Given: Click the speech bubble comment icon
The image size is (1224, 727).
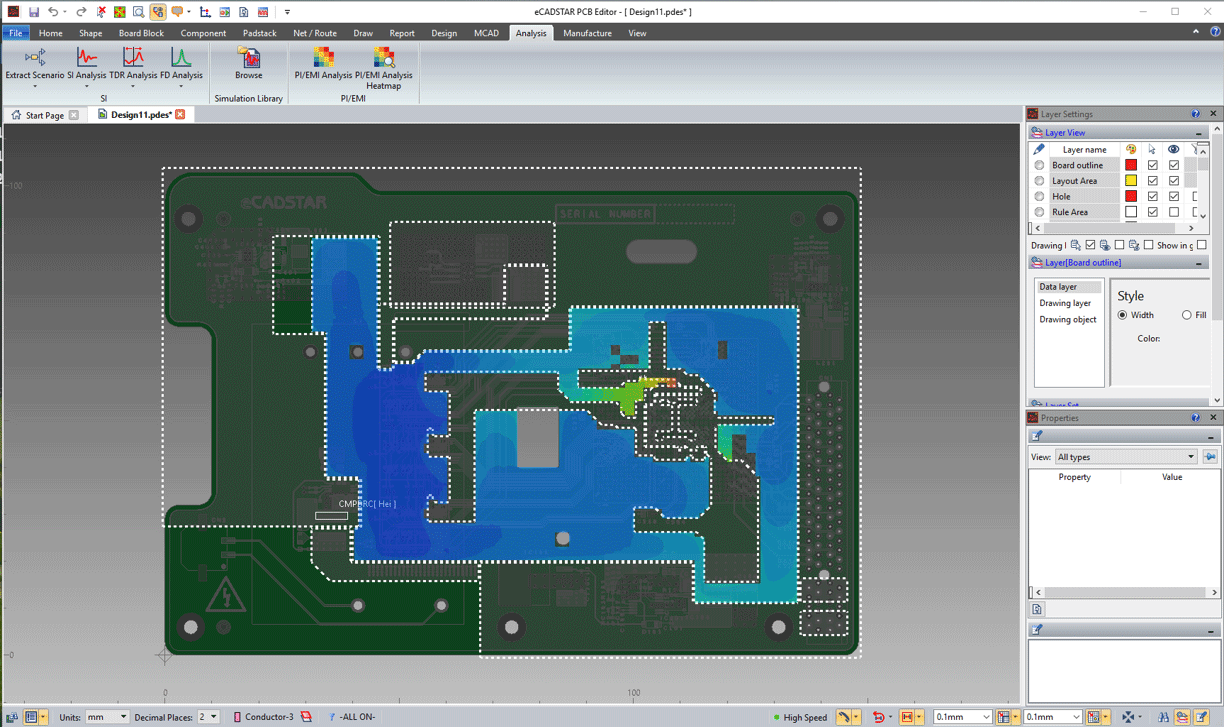Looking at the screenshot, I should point(177,12).
